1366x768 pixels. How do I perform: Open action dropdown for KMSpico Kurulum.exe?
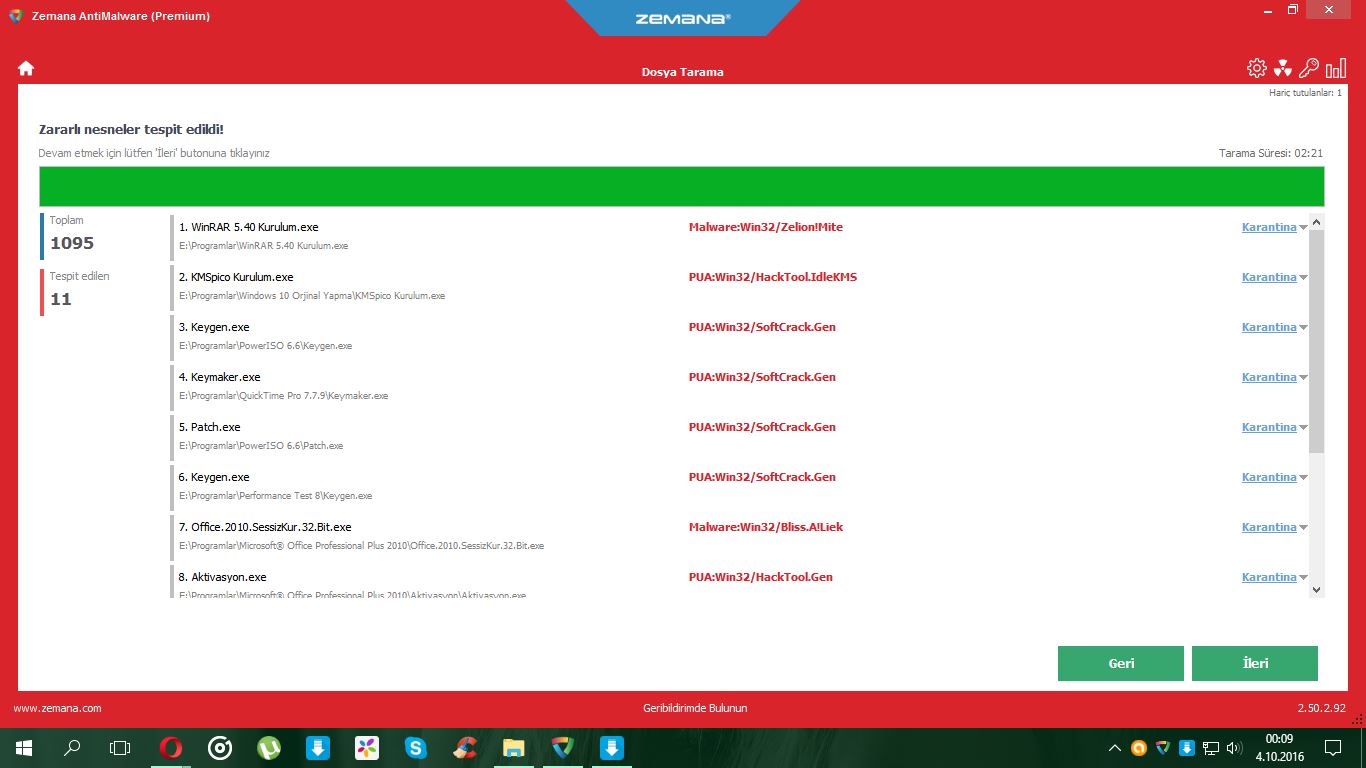1303,278
